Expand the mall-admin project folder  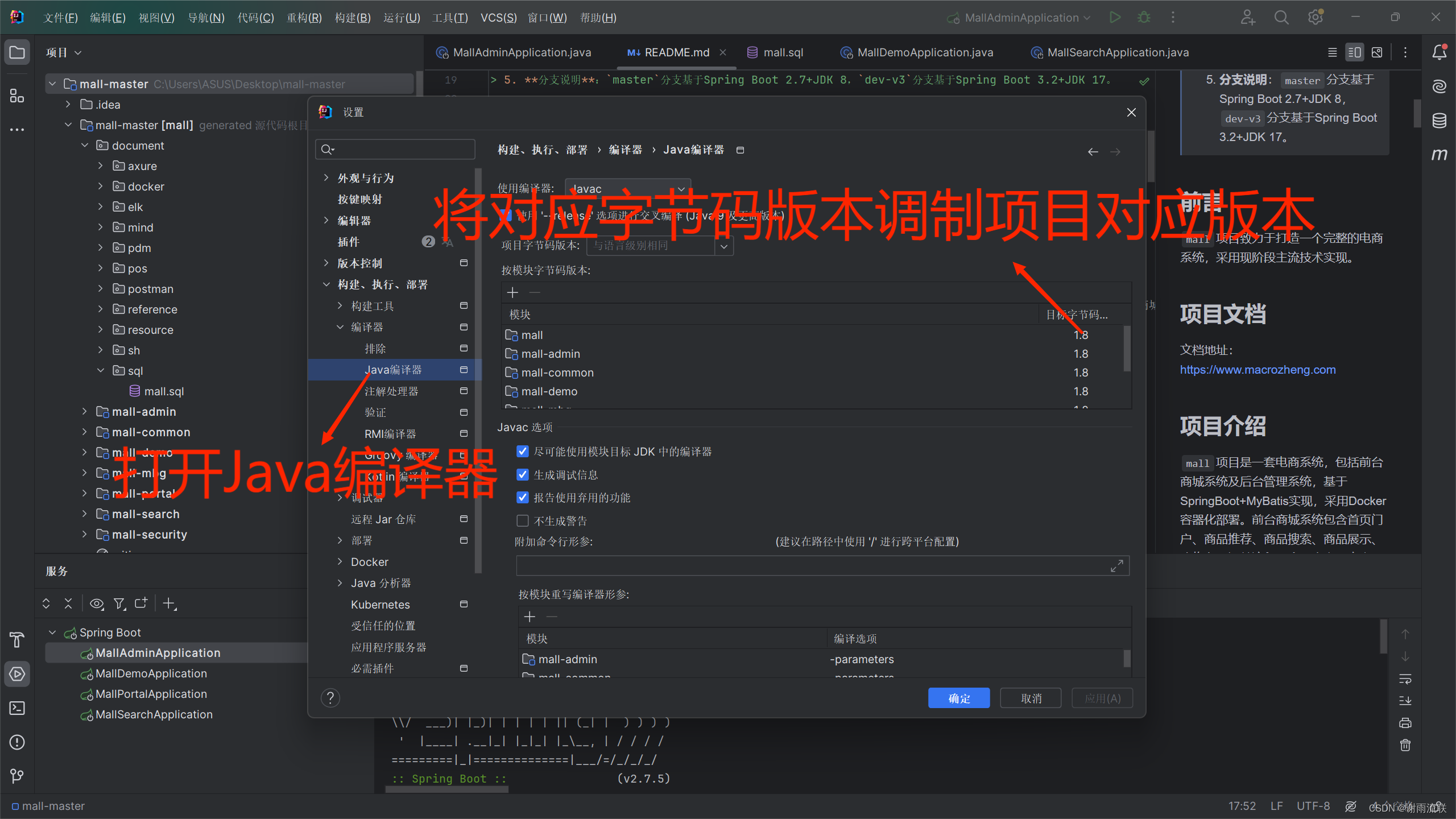pyautogui.click(x=84, y=411)
